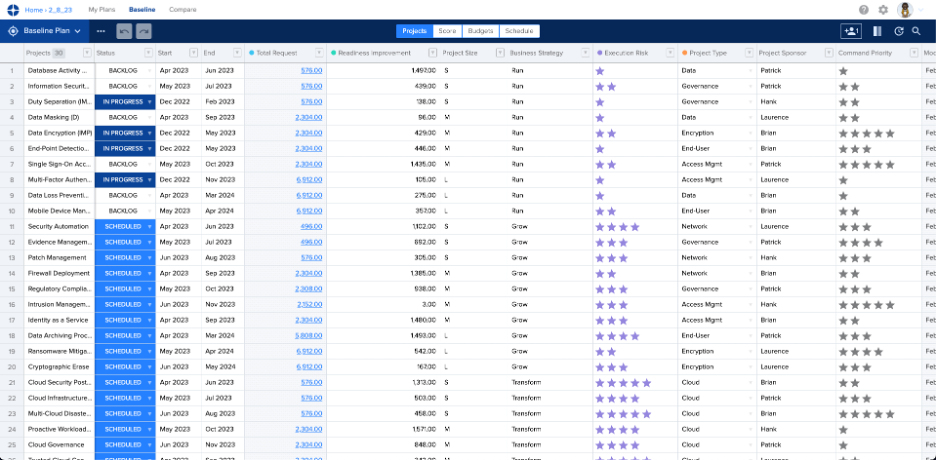Expand the Baseline Plan dropdown
The width and height of the screenshot is (936, 460).
78,31
